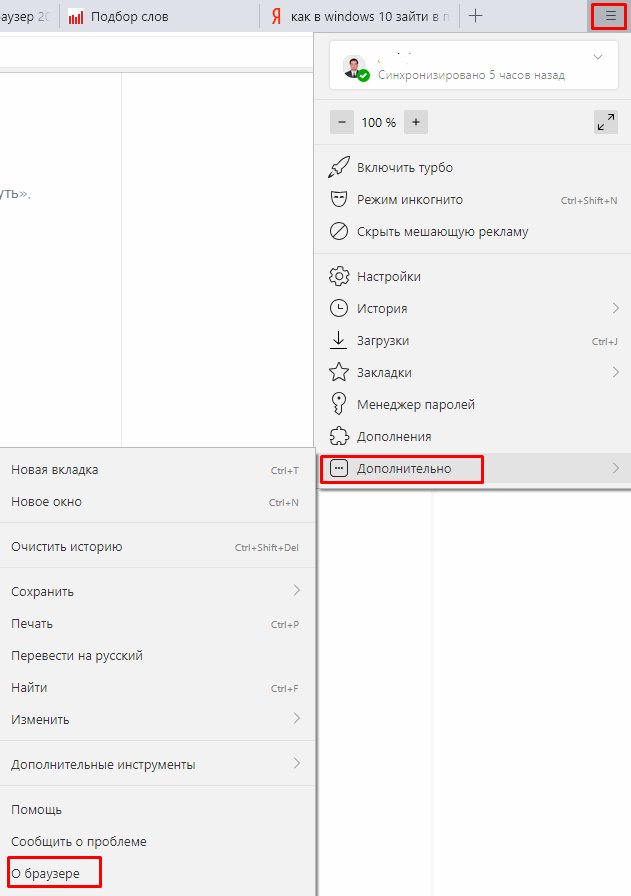The width and height of the screenshot is (631, 896).
Task: Expand Сохранить submenu arrow
Action: pyautogui.click(x=297, y=590)
